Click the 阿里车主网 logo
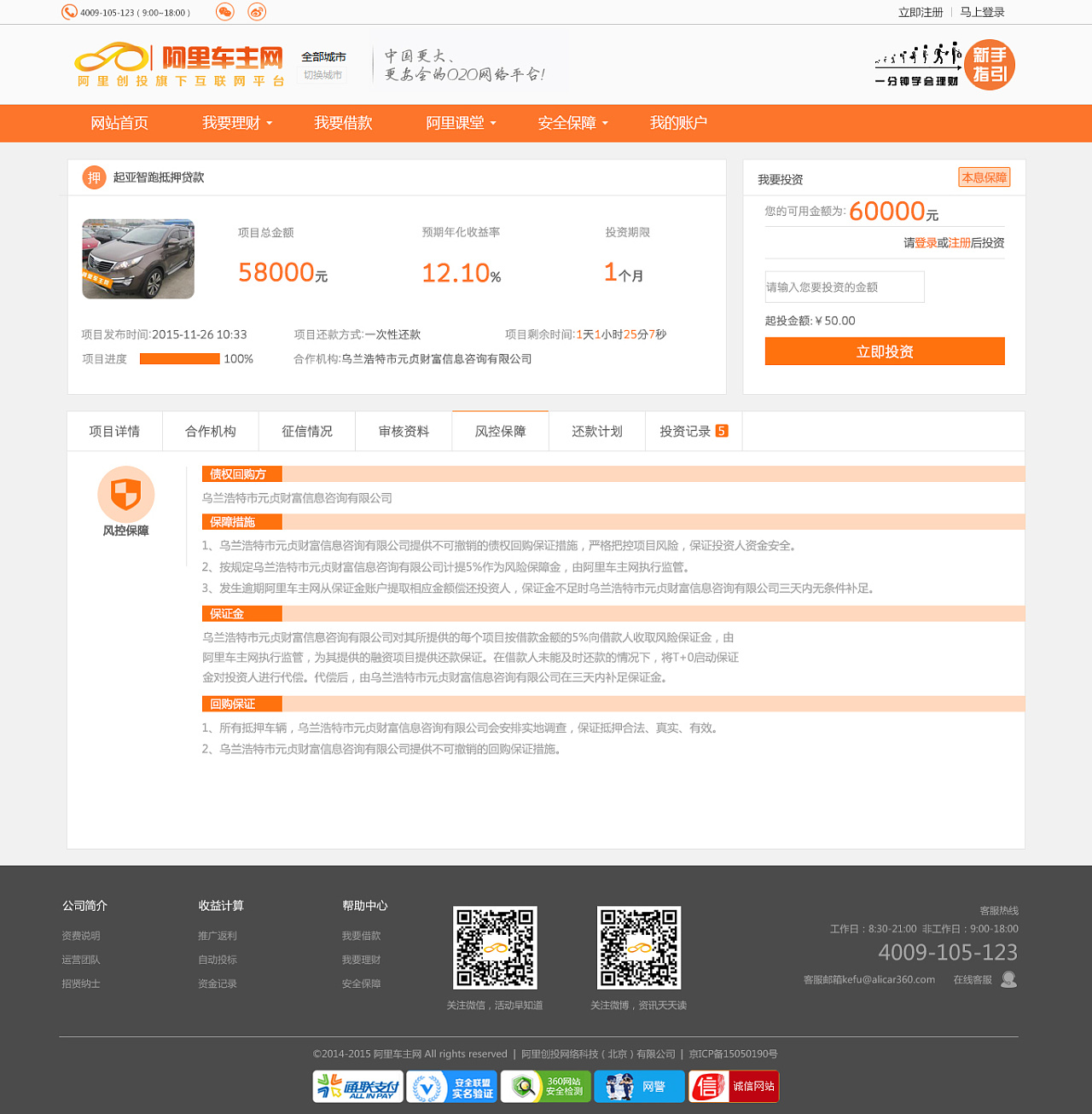Viewport: 1092px width, 1114px height. (180, 65)
